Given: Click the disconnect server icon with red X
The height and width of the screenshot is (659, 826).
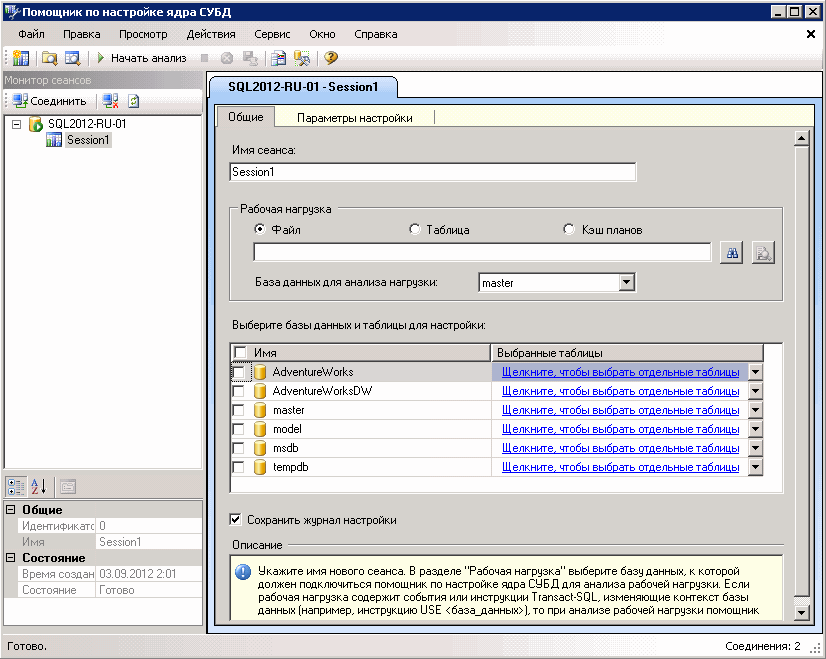Looking at the screenshot, I should pyautogui.click(x=110, y=101).
